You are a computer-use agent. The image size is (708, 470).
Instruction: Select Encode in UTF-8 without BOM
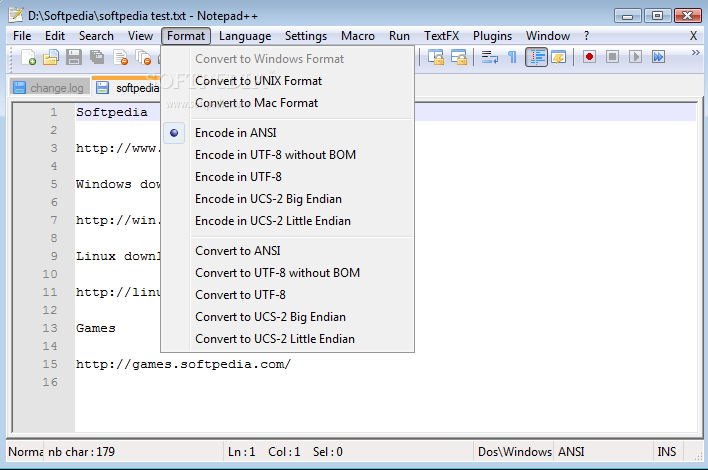[288, 155]
